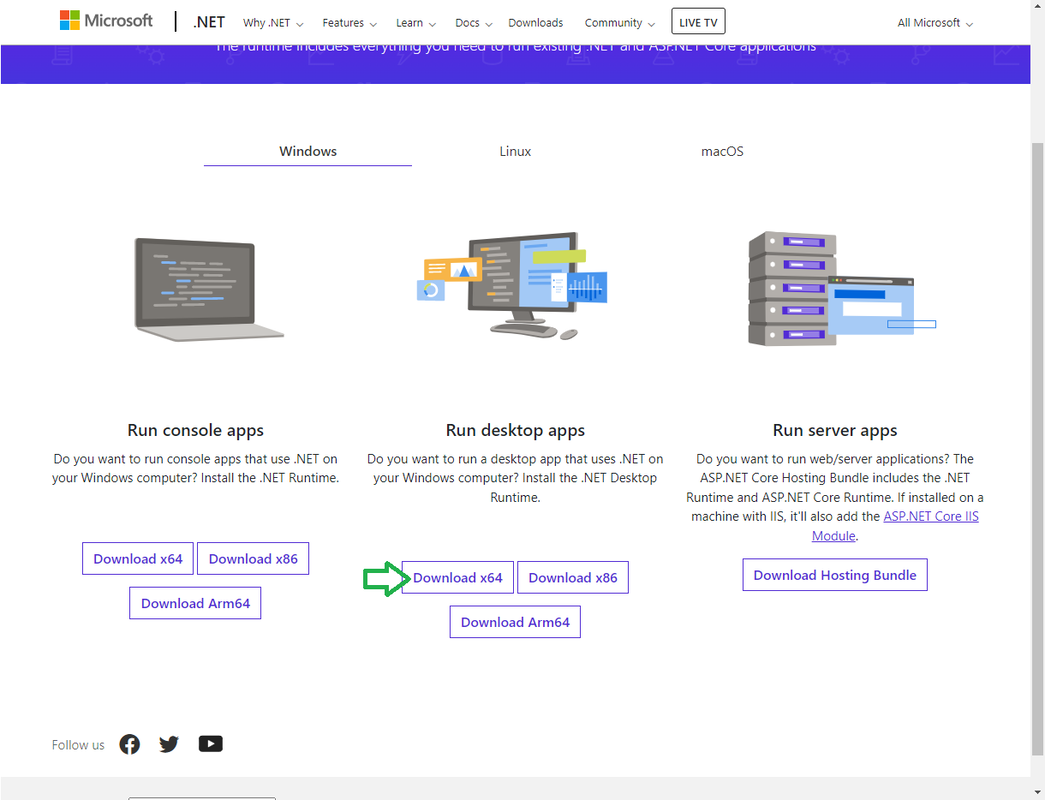Screen dimensions: 1045x800
Task: Open the YouTube follow icon
Action: click(211, 744)
